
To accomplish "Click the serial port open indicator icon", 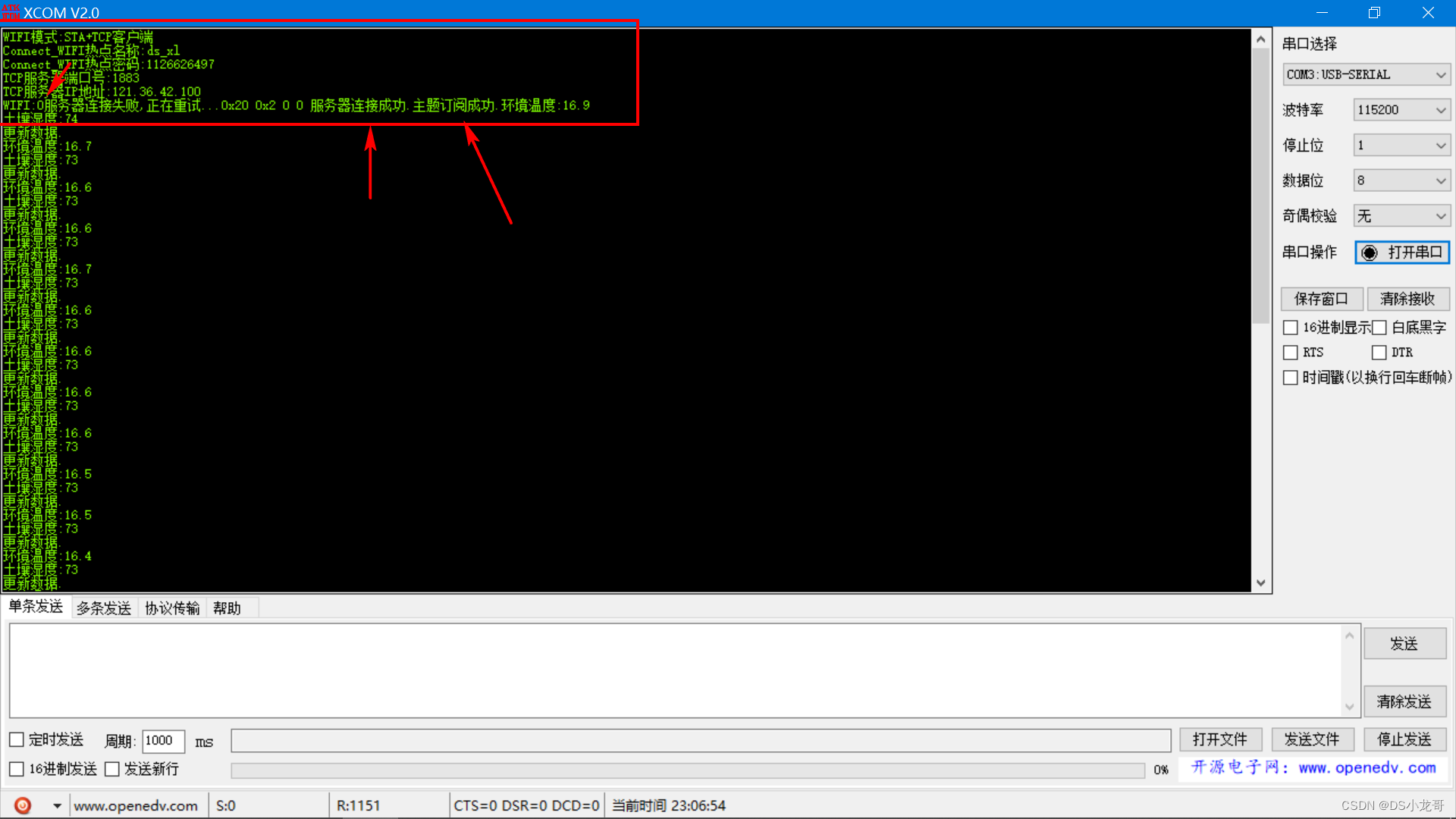I will (1369, 253).
